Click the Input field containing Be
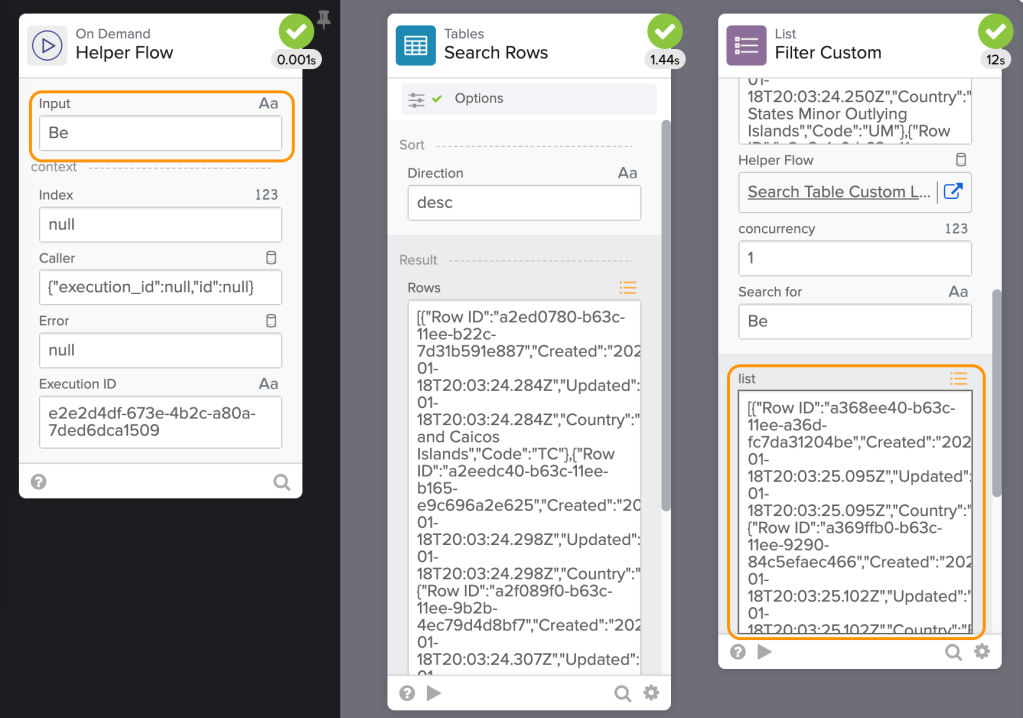1023x718 pixels. coord(160,133)
